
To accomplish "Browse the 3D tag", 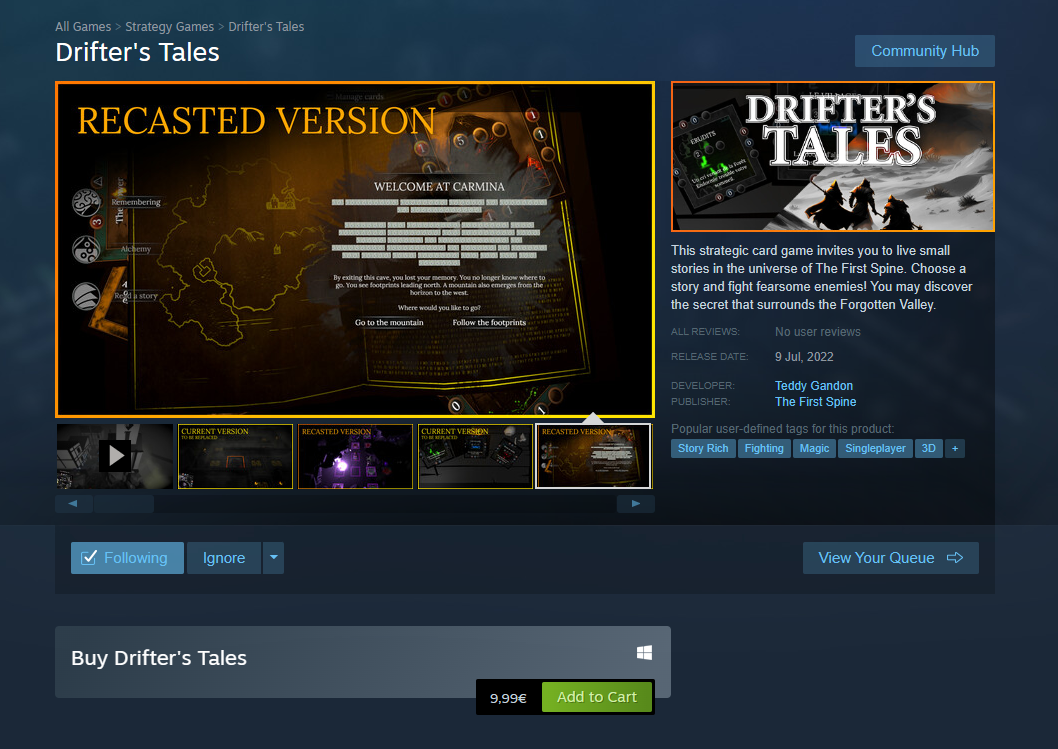I will [928, 448].
